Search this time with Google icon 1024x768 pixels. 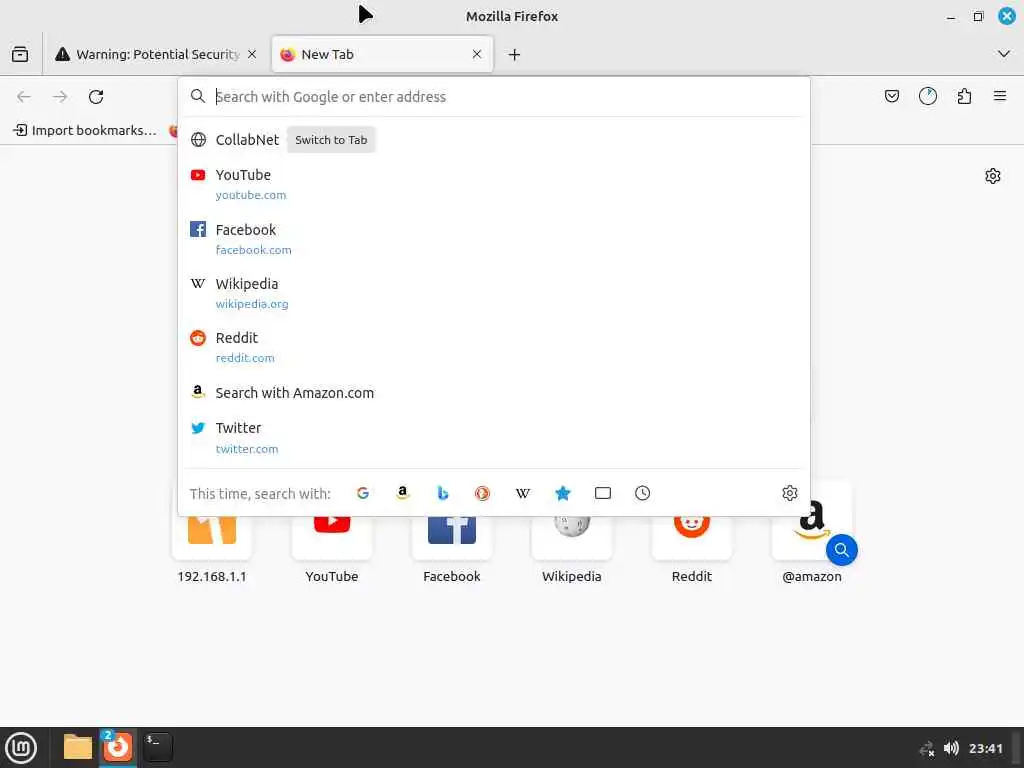pos(363,493)
